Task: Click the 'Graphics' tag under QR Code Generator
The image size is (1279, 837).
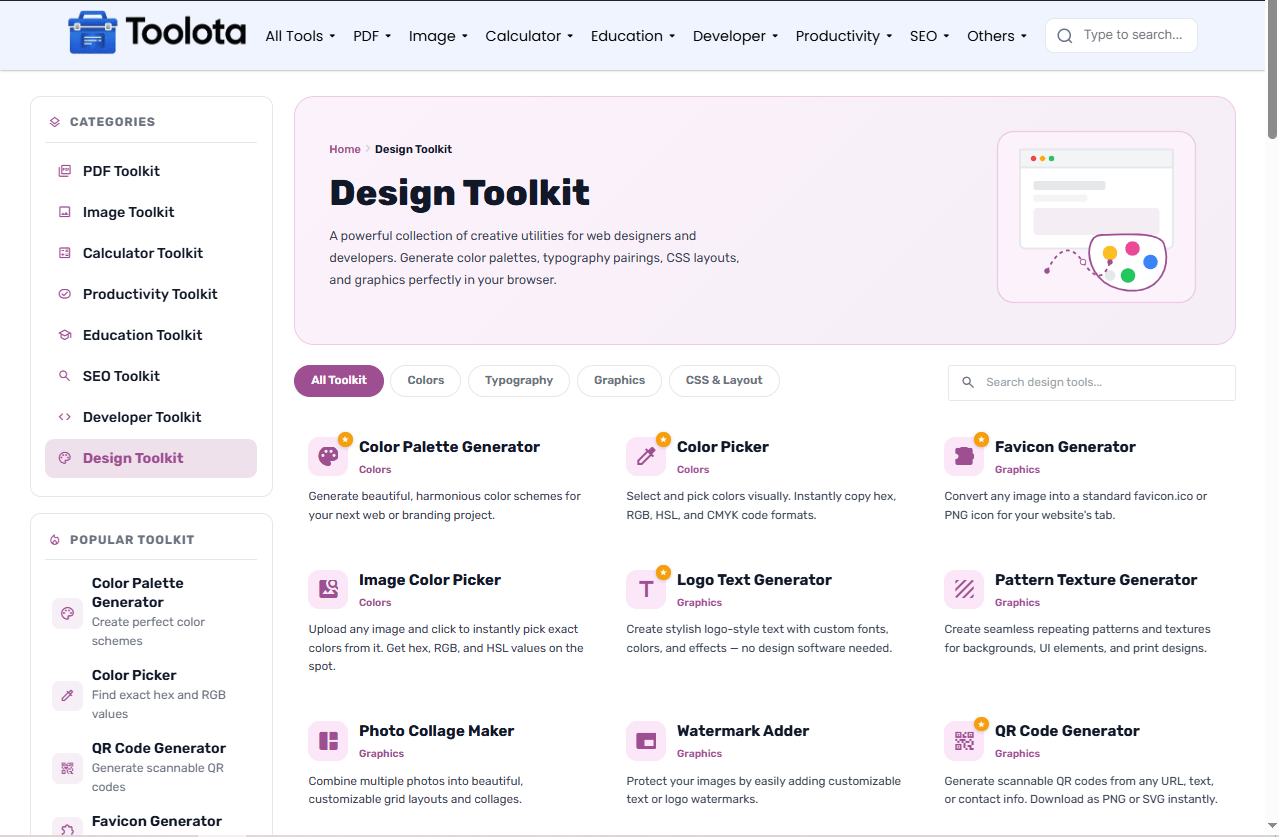Action: coord(1017,754)
